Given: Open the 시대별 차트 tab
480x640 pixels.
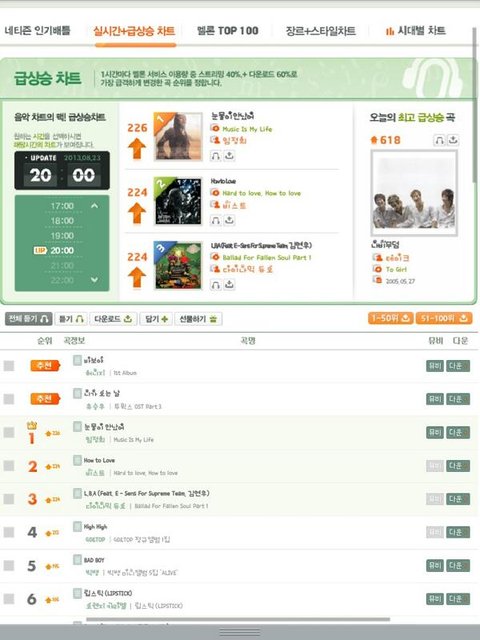Looking at the screenshot, I should click(416, 31).
